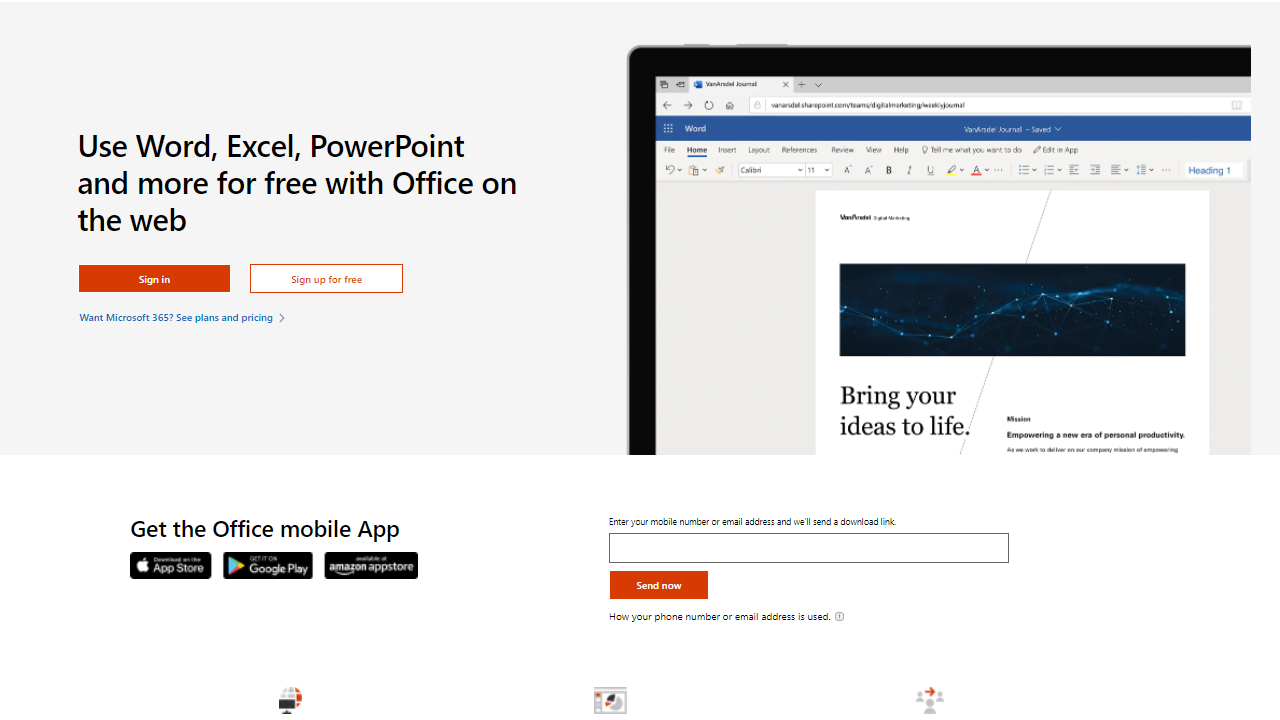
Task: Apply the red font color
Action: [x=976, y=170]
